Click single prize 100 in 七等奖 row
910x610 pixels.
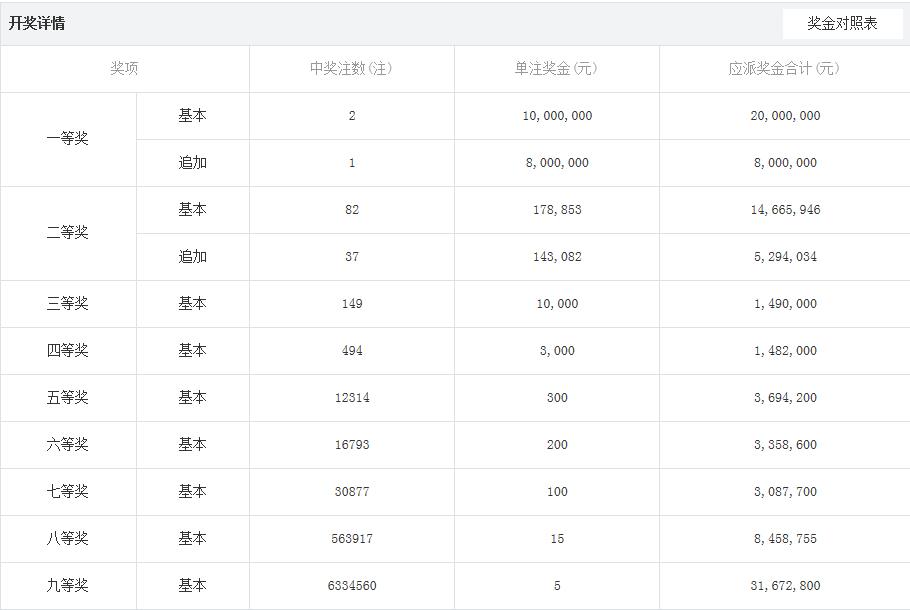point(557,492)
